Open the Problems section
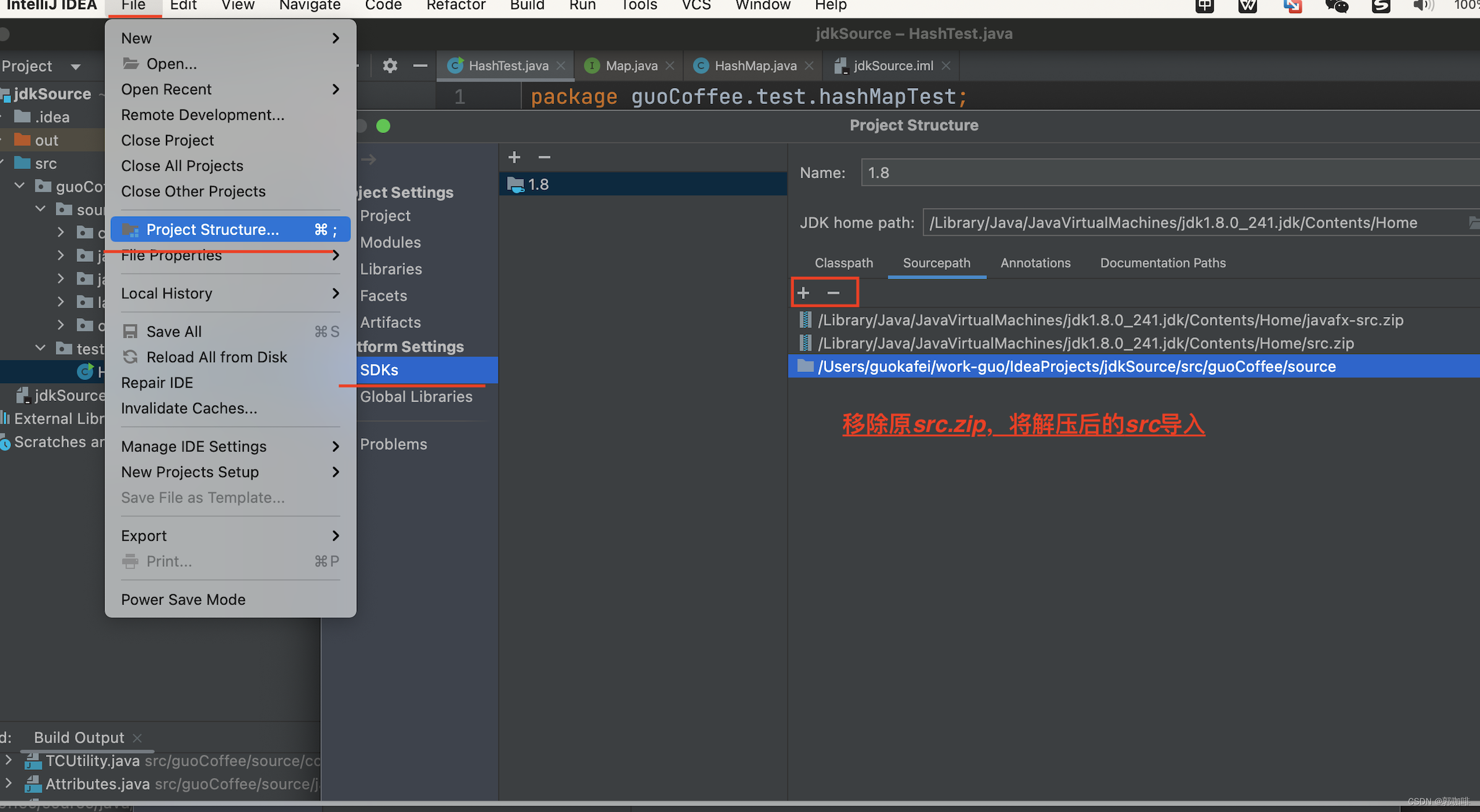 click(x=393, y=444)
